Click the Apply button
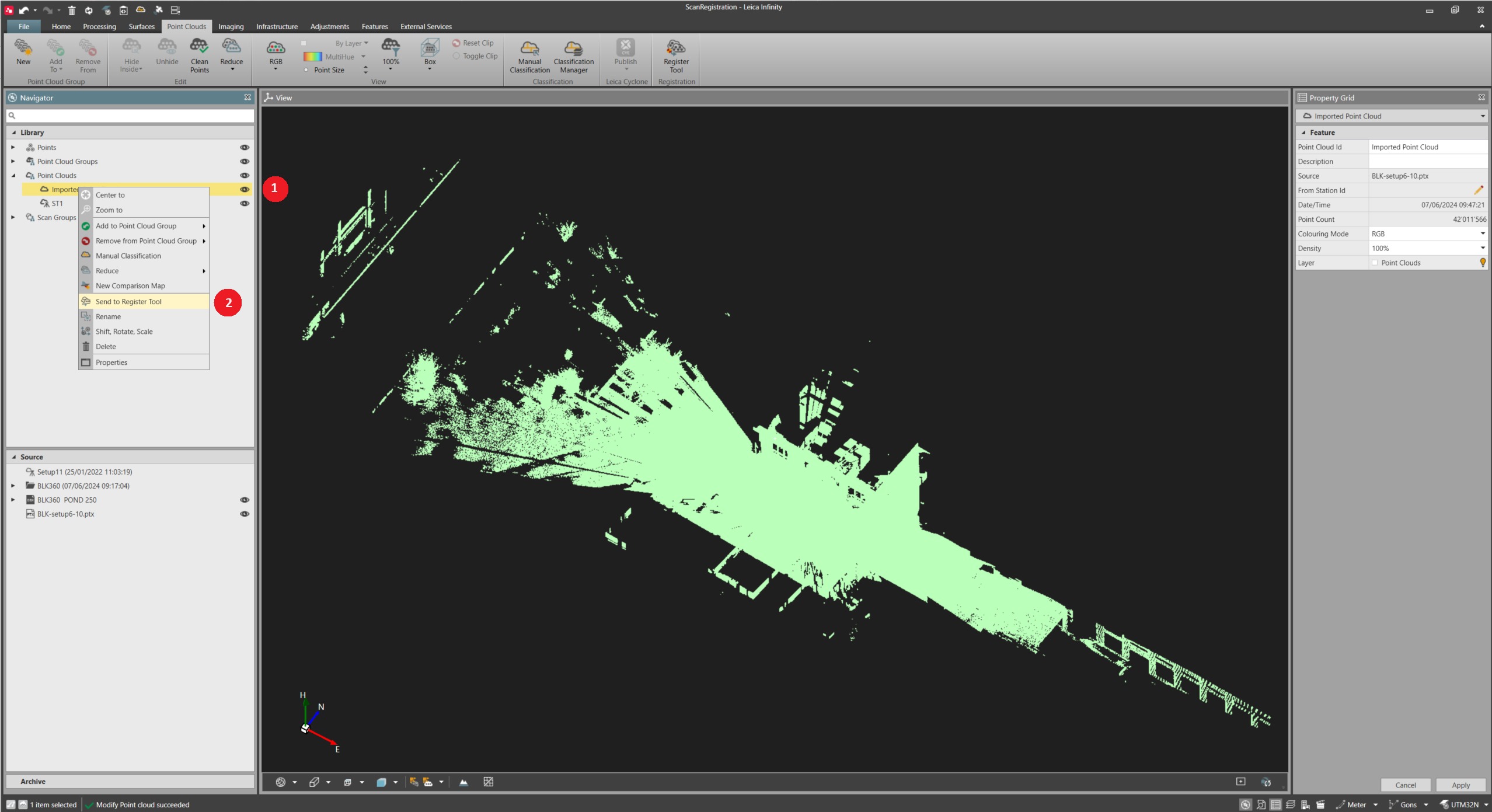This screenshot has width=1492, height=812. click(1460, 786)
